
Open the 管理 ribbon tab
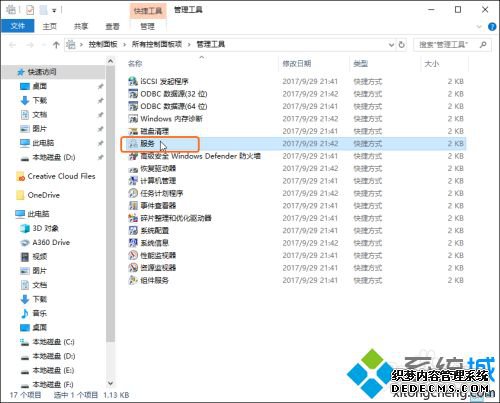tap(147, 26)
